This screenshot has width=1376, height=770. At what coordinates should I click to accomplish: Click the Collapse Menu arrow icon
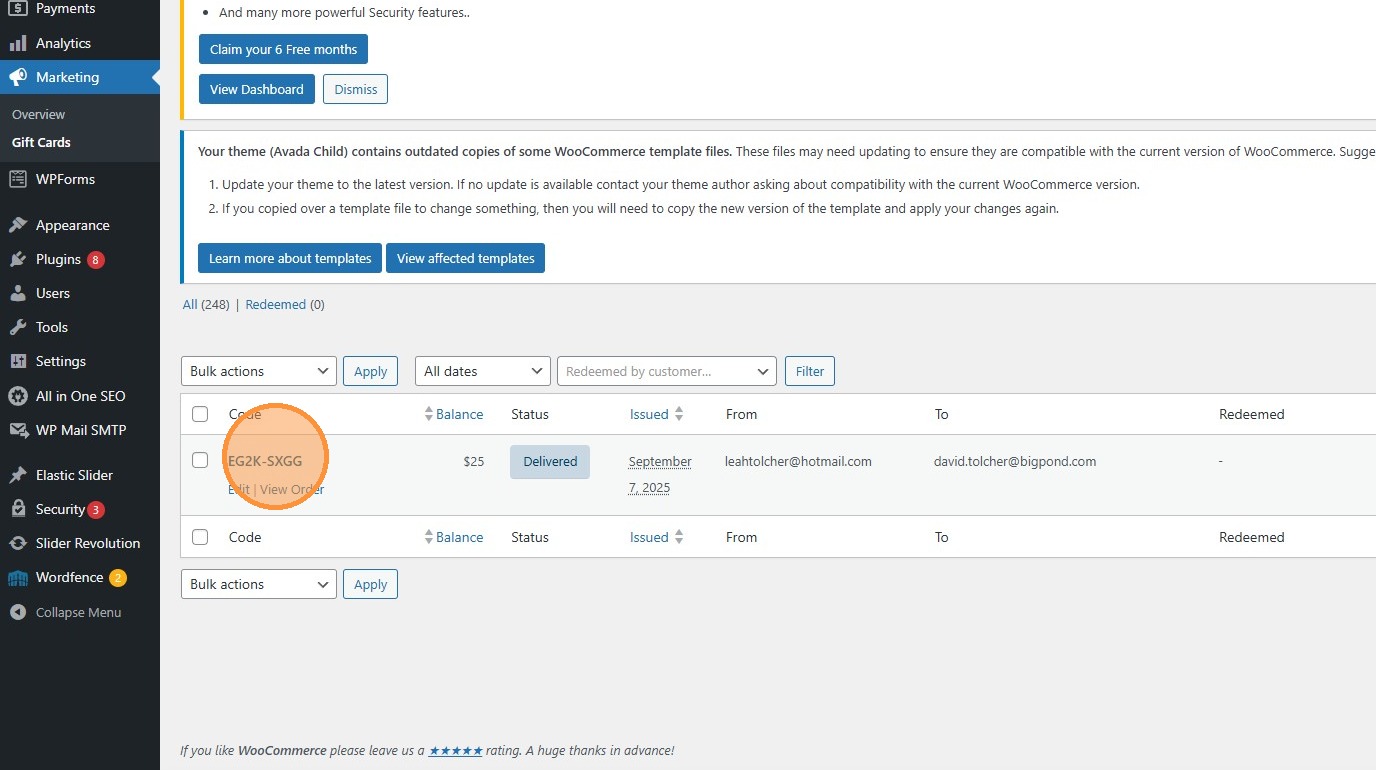(x=17, y=612)
